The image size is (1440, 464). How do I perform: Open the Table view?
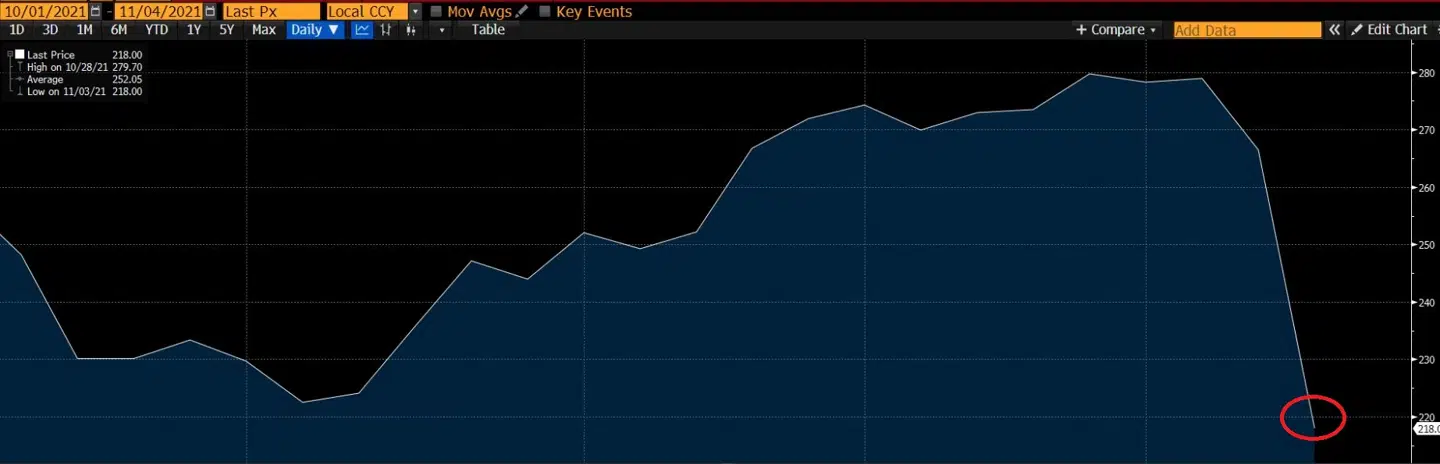(488, 30)
